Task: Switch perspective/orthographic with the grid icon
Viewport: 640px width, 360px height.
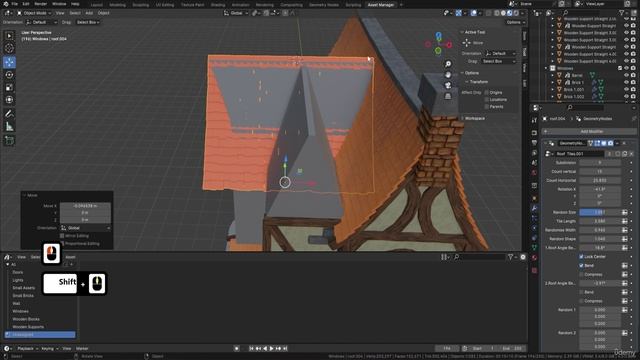Action: (448, 96)
